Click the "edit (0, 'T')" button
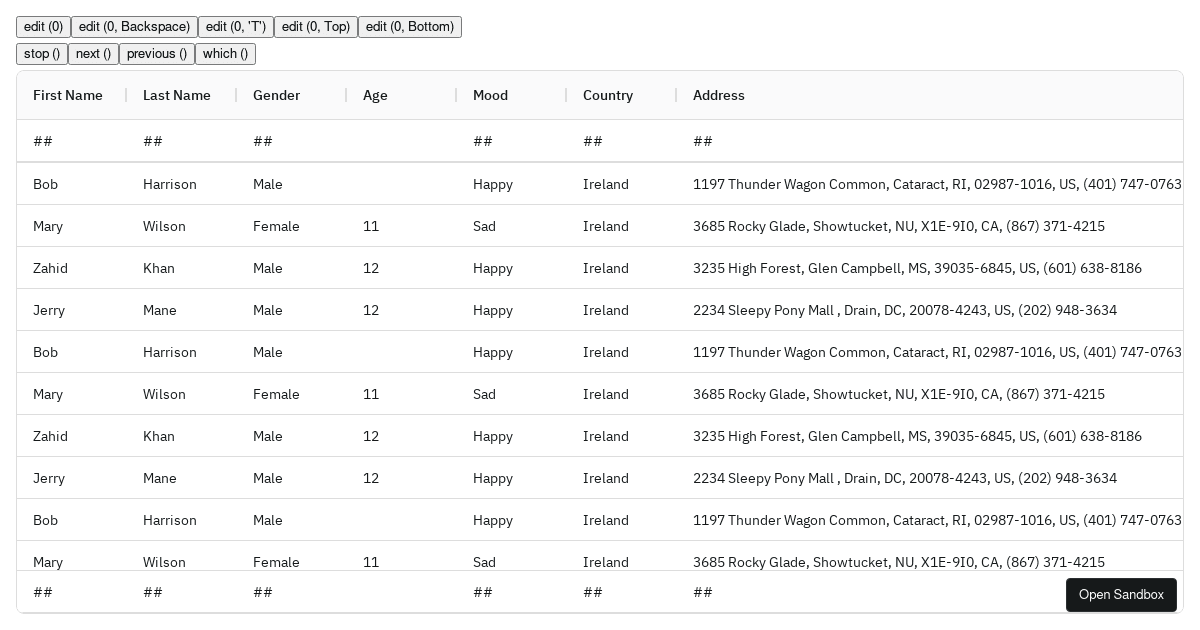The height and width of the screenshot is (630, 1200). (236, 27)
